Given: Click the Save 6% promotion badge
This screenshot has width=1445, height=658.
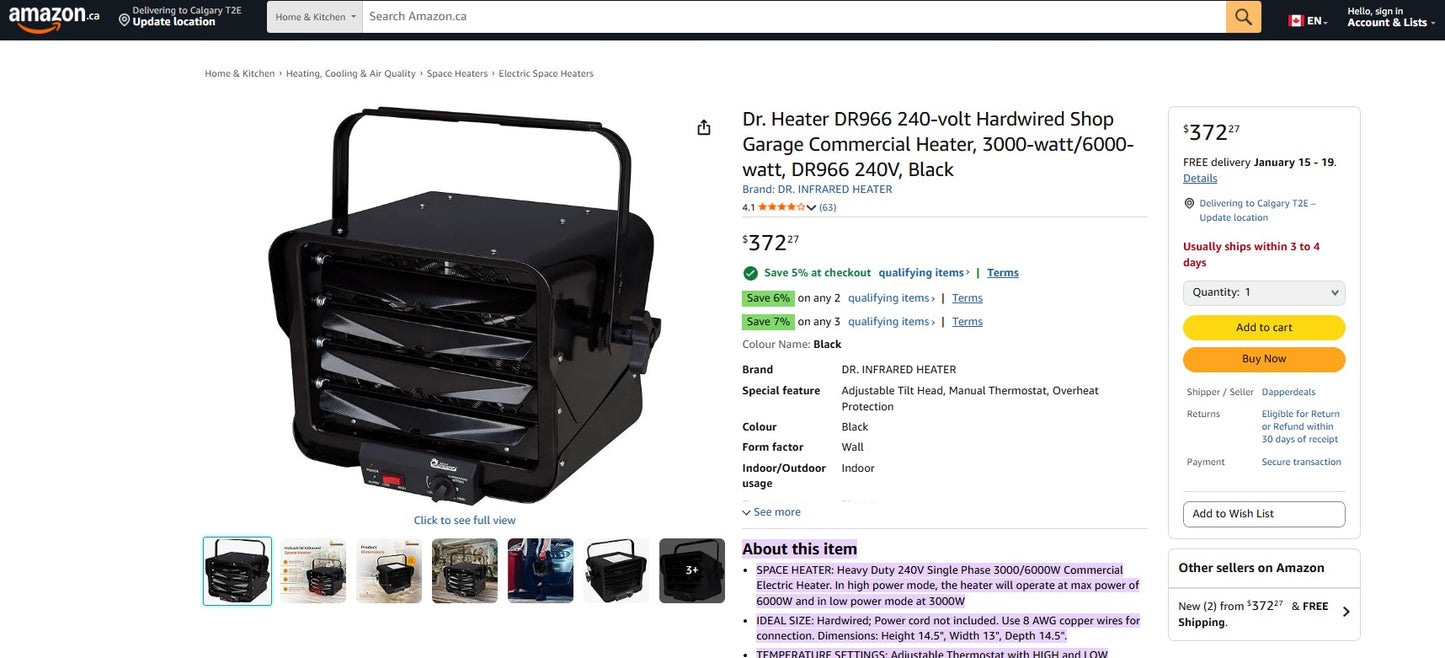Looking at the screenshot, I should pos(768,297).
